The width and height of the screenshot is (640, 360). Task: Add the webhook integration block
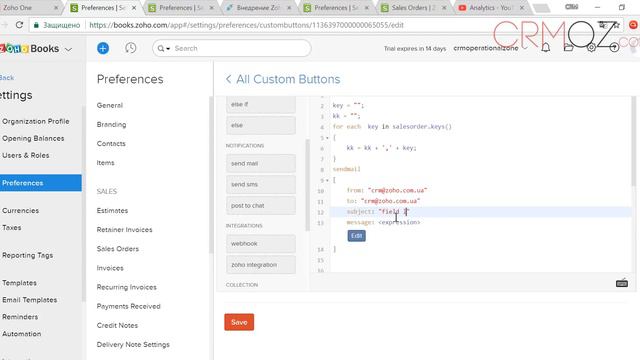click(261, 243)
